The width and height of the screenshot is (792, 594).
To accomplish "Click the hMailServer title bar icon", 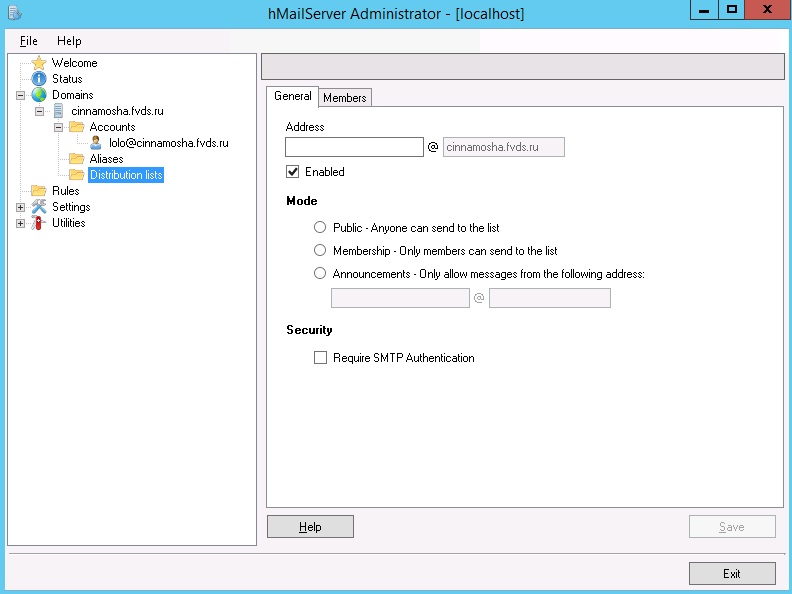I will click(x=15, y=13).
